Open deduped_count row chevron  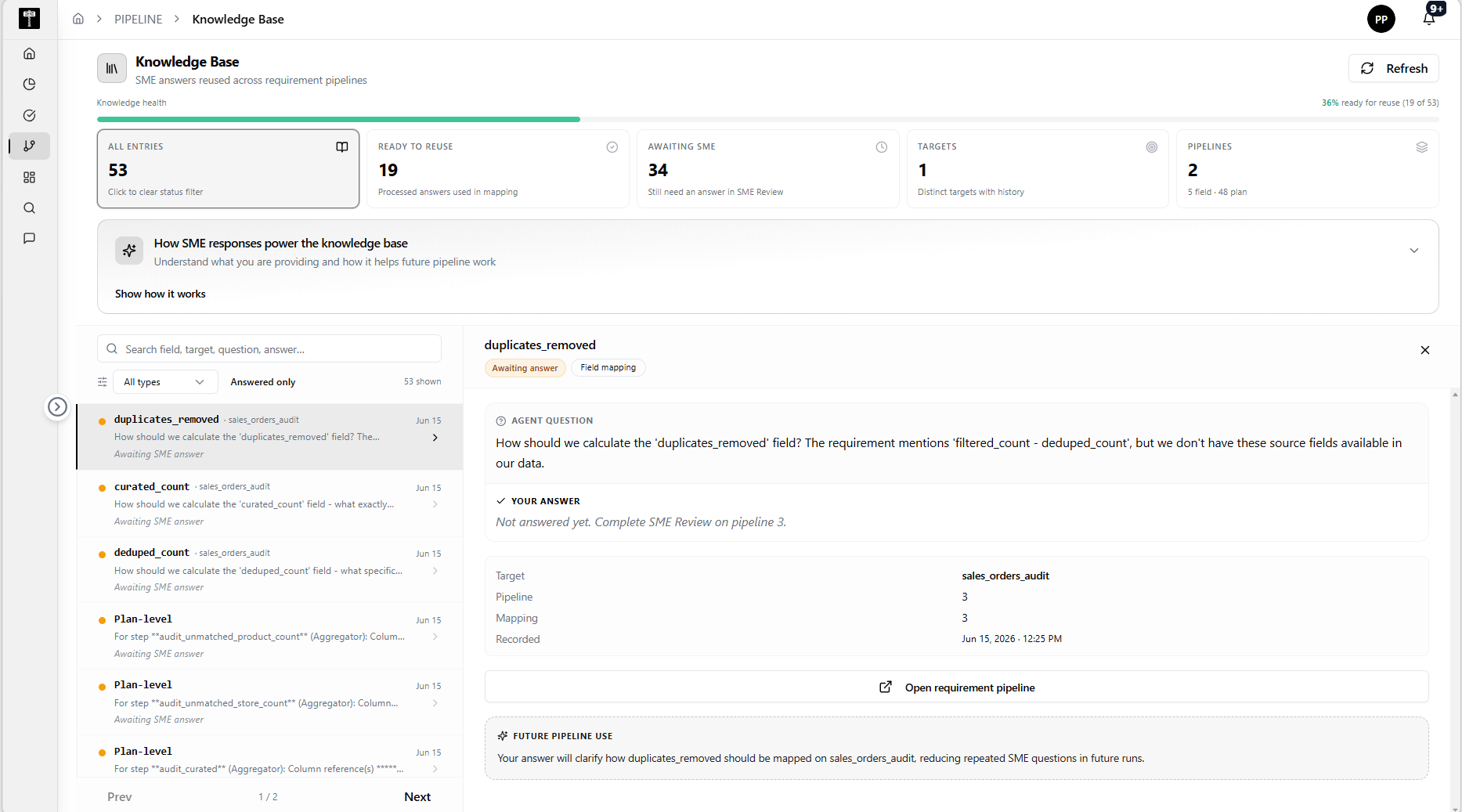(x=435, y=571)
